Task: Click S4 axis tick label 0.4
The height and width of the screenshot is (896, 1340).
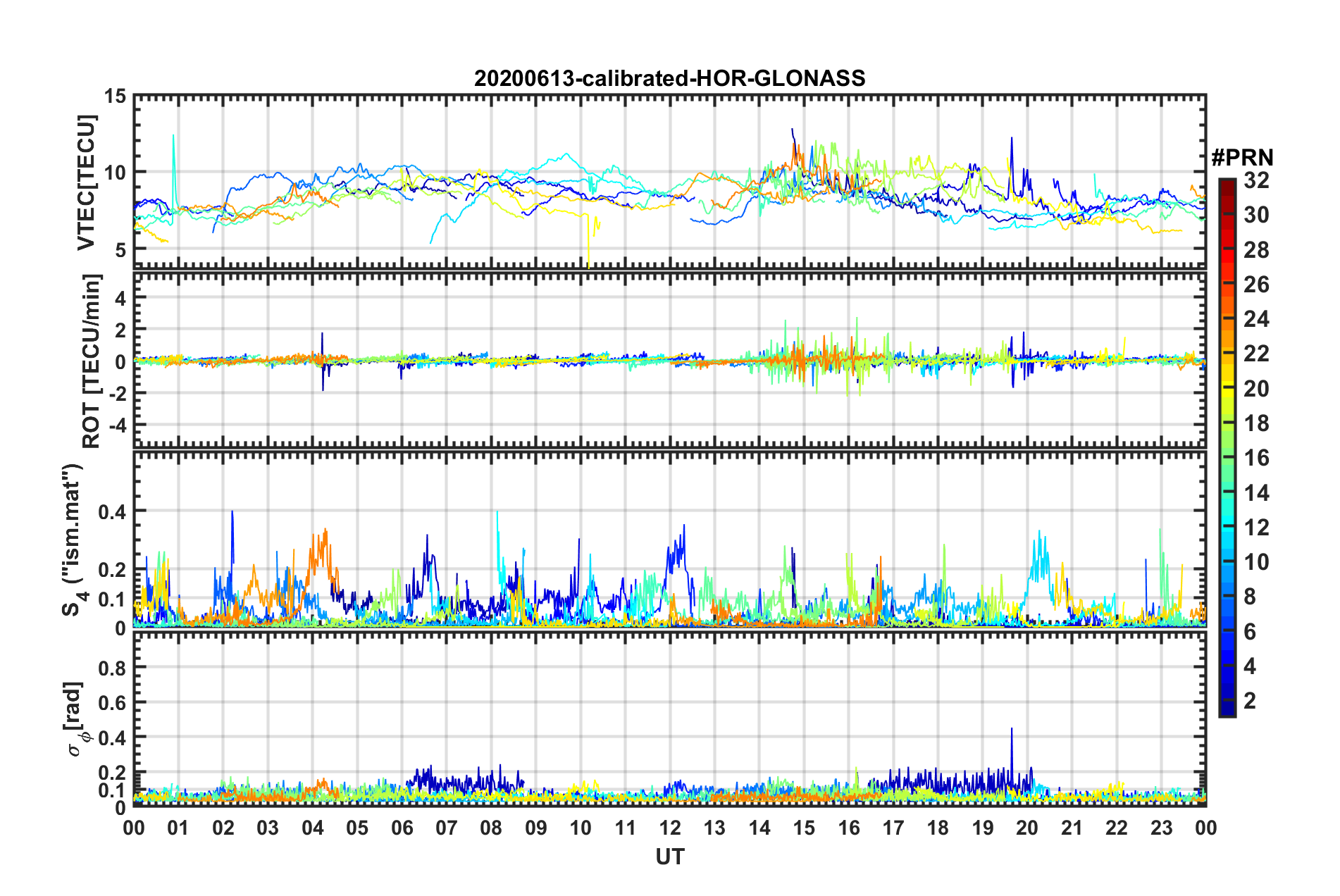Action: (113, 511)
